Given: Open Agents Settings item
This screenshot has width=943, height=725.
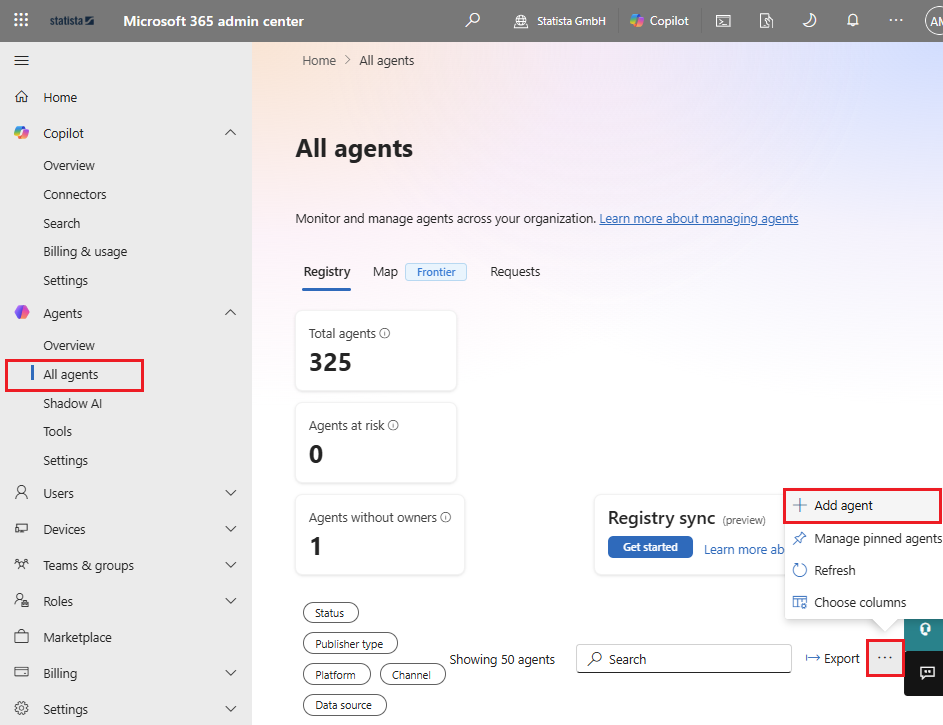Looking at the screenshot, I should 66,460.
